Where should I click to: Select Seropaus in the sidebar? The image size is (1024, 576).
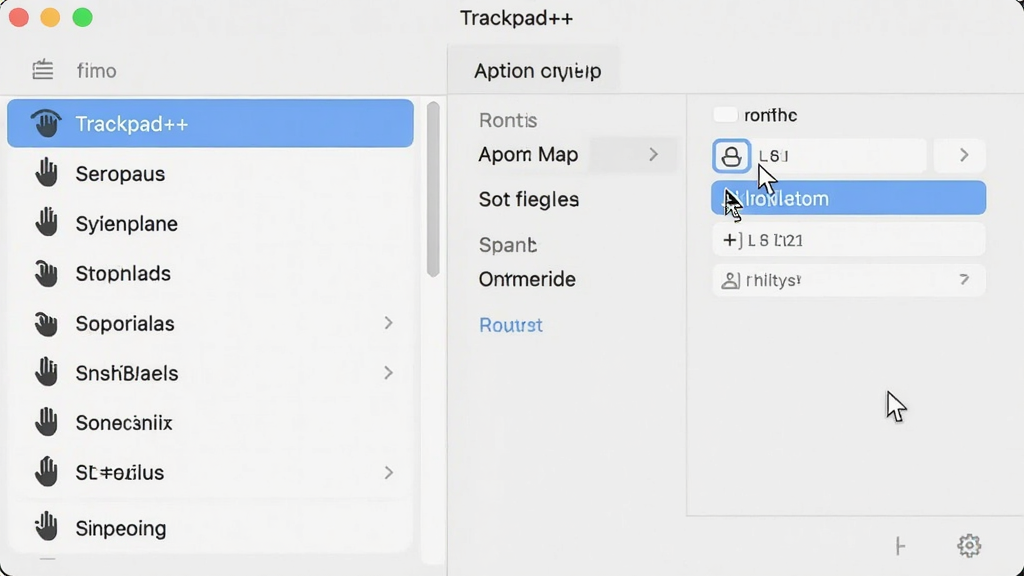[210, 174]
